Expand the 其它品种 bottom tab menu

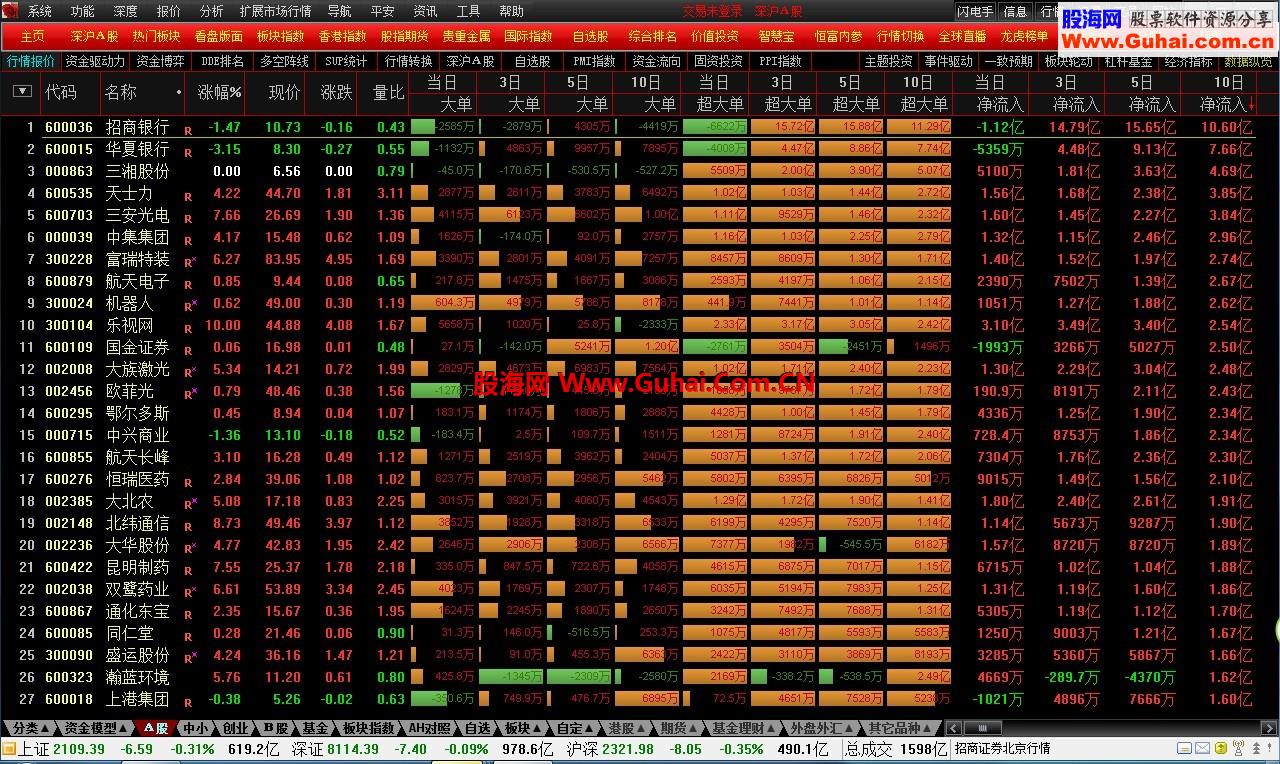(900, 728)
